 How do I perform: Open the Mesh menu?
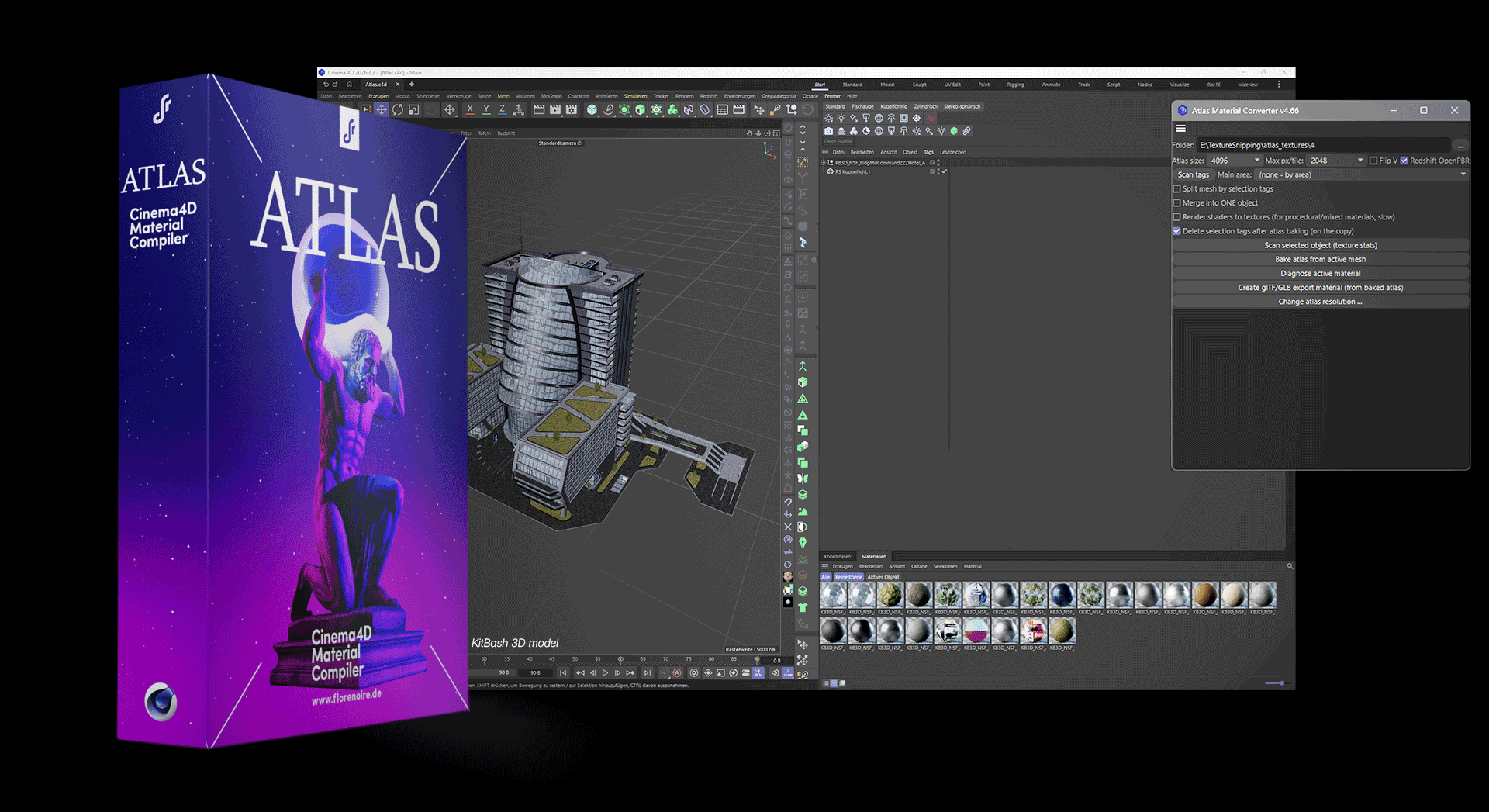click(x=503, y=96)
